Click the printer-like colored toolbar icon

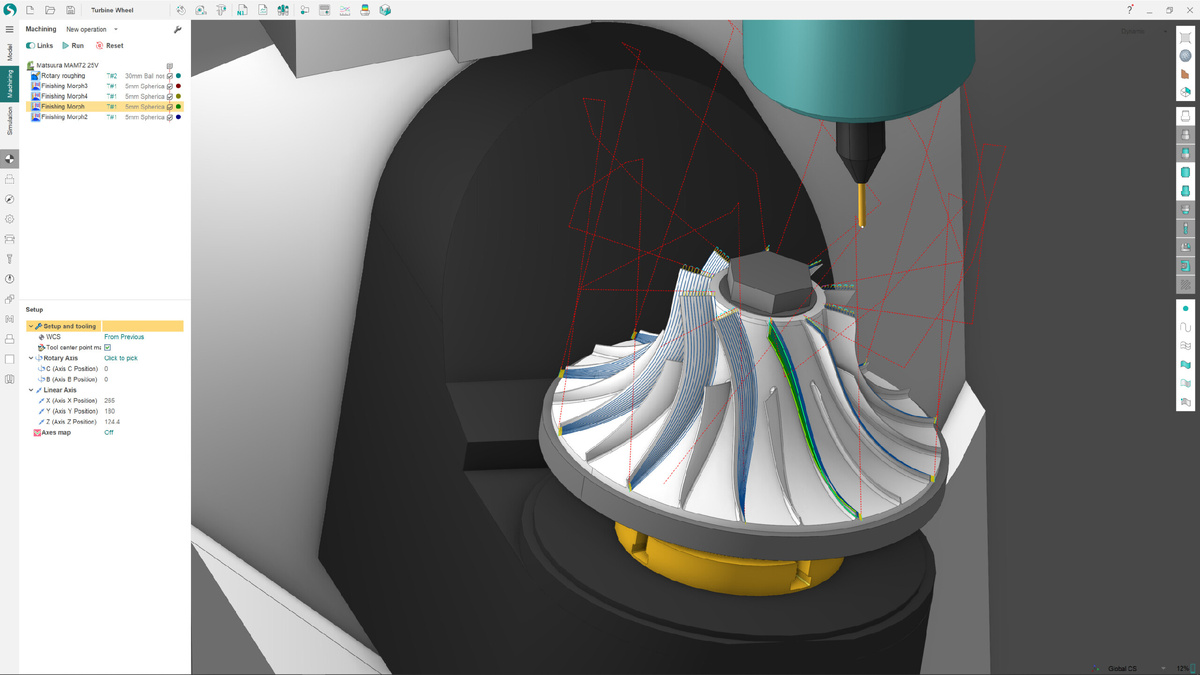tap(365, 10)
